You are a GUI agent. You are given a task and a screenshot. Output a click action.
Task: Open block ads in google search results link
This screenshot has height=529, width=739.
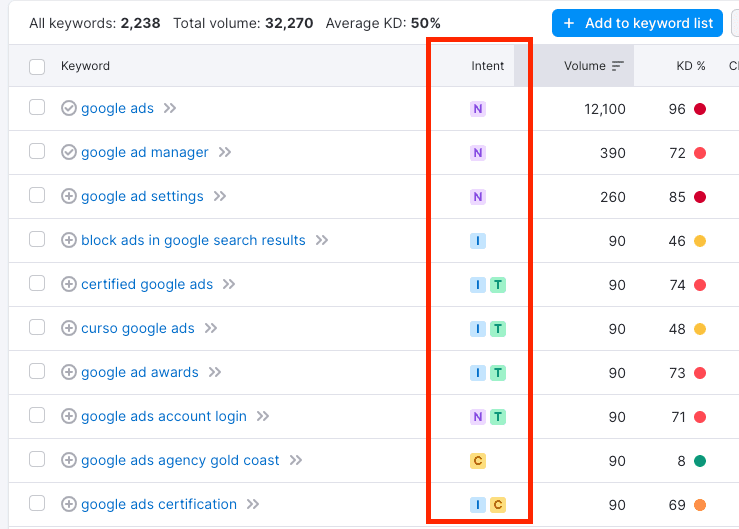pyautogui.click(x=193, y=240)
